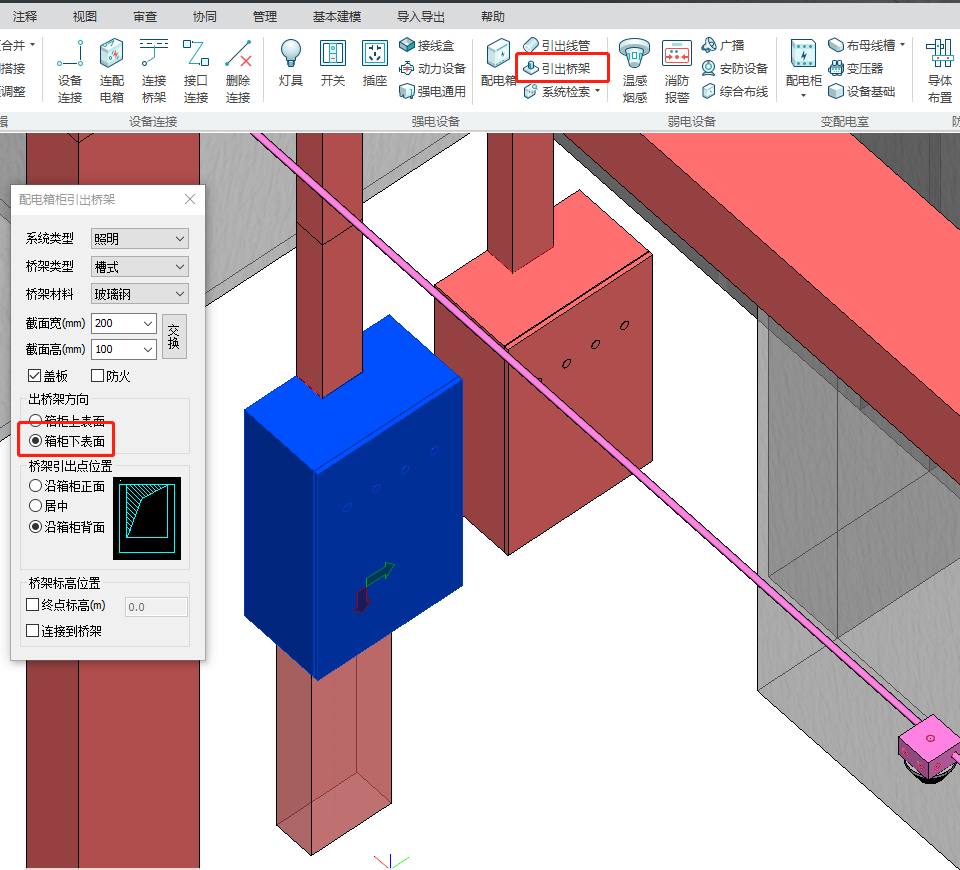This screenshot has width=960, height=870.
Task: Select the 温感烟感 detector tool
Action: click(635, 70)
